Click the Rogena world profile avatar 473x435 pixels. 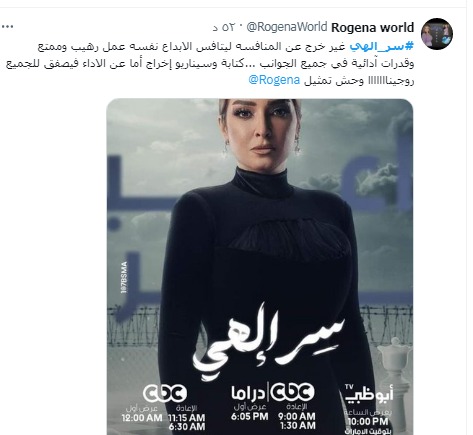pyautogui.click(x=437, y=34)
